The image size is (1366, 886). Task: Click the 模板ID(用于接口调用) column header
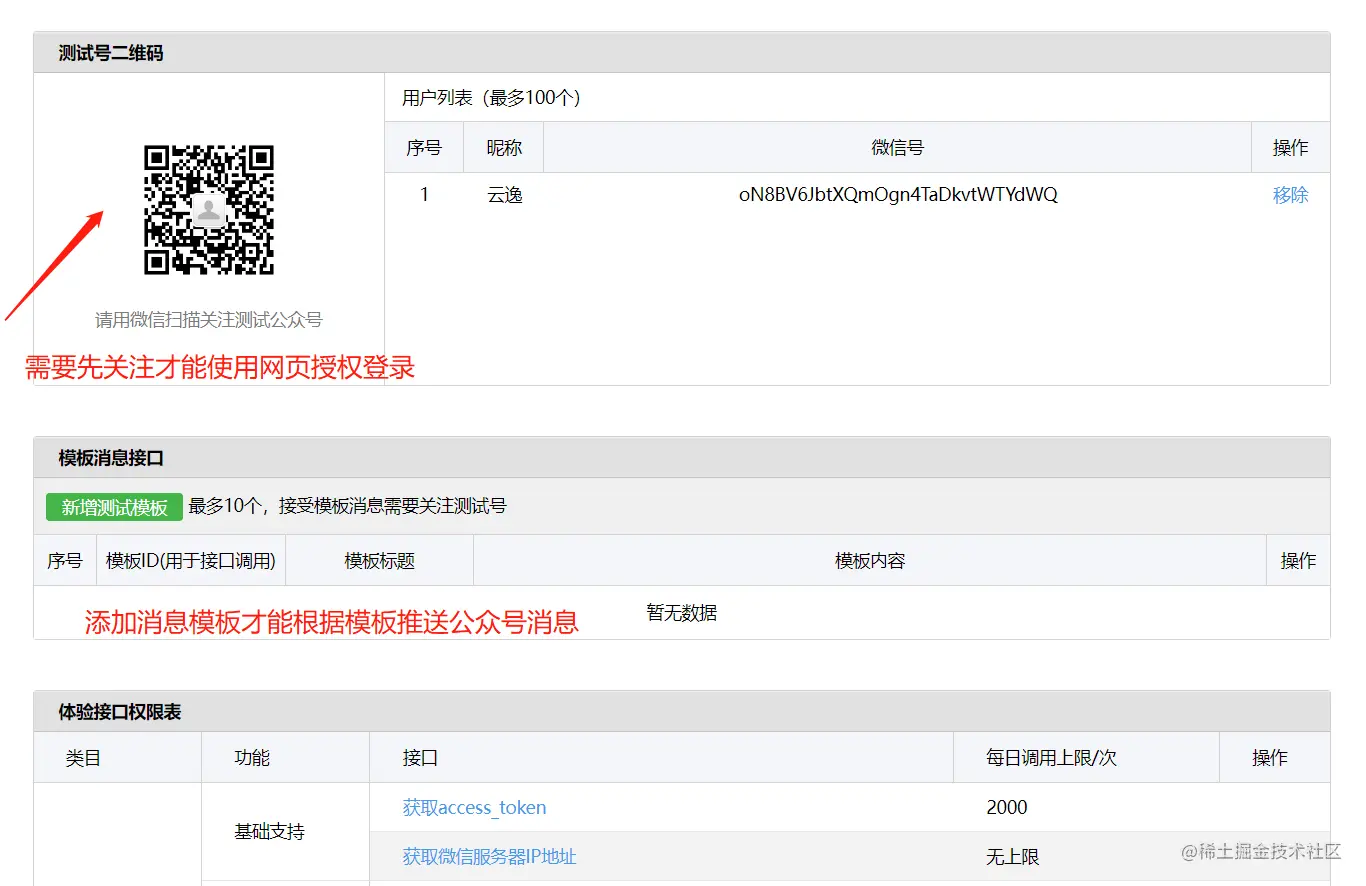coord(190,561)
